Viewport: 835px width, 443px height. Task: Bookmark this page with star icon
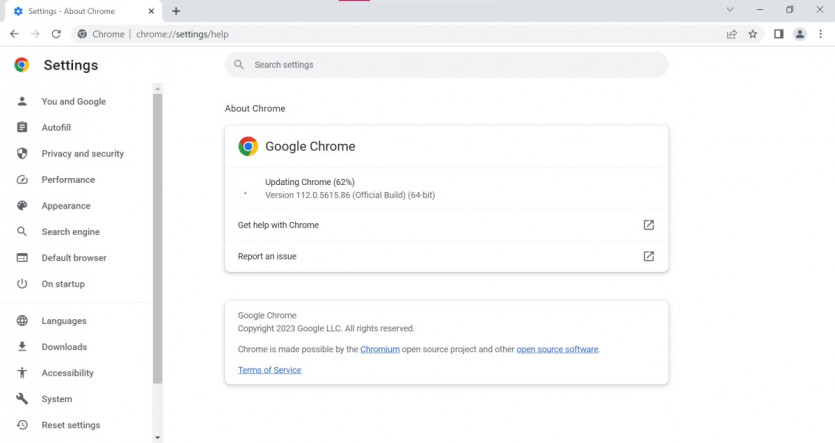(x=753, y=34)
